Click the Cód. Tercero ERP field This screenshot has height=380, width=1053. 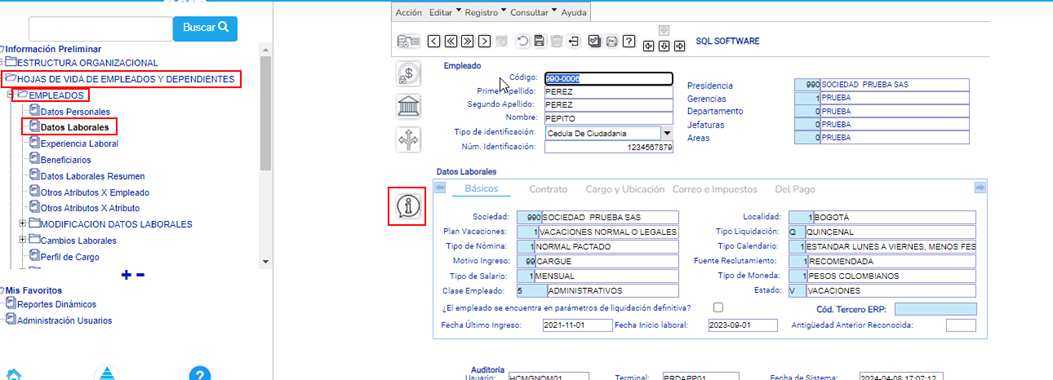935,310
